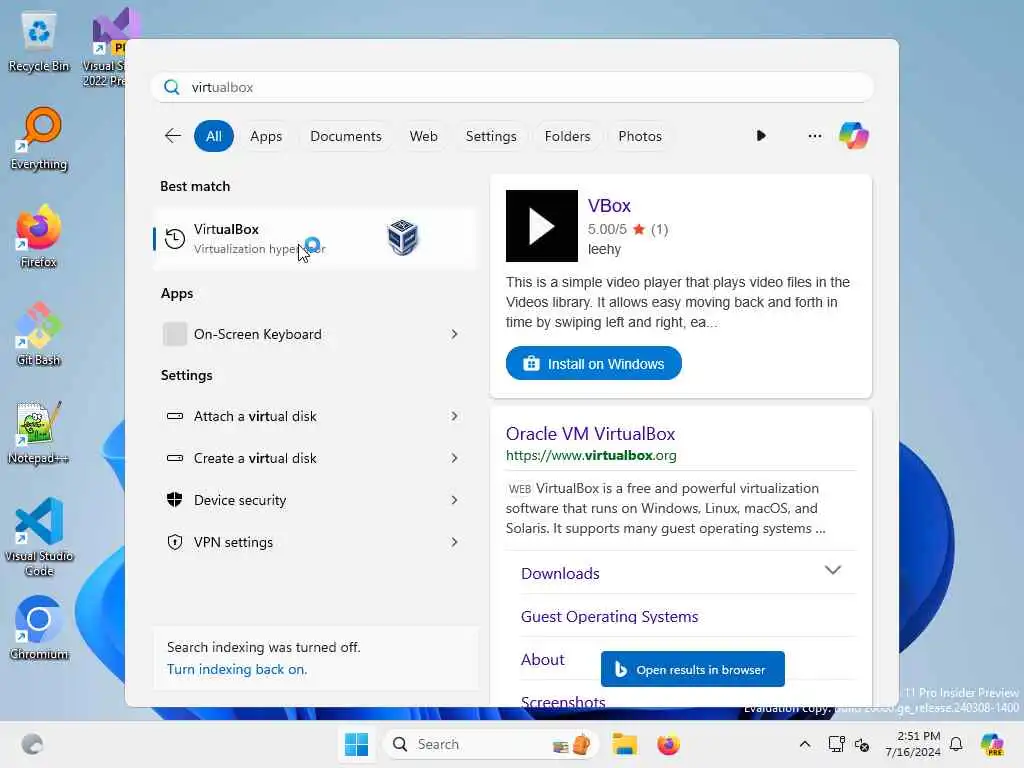Show hidden tray icons chevron

click(805, 744)
